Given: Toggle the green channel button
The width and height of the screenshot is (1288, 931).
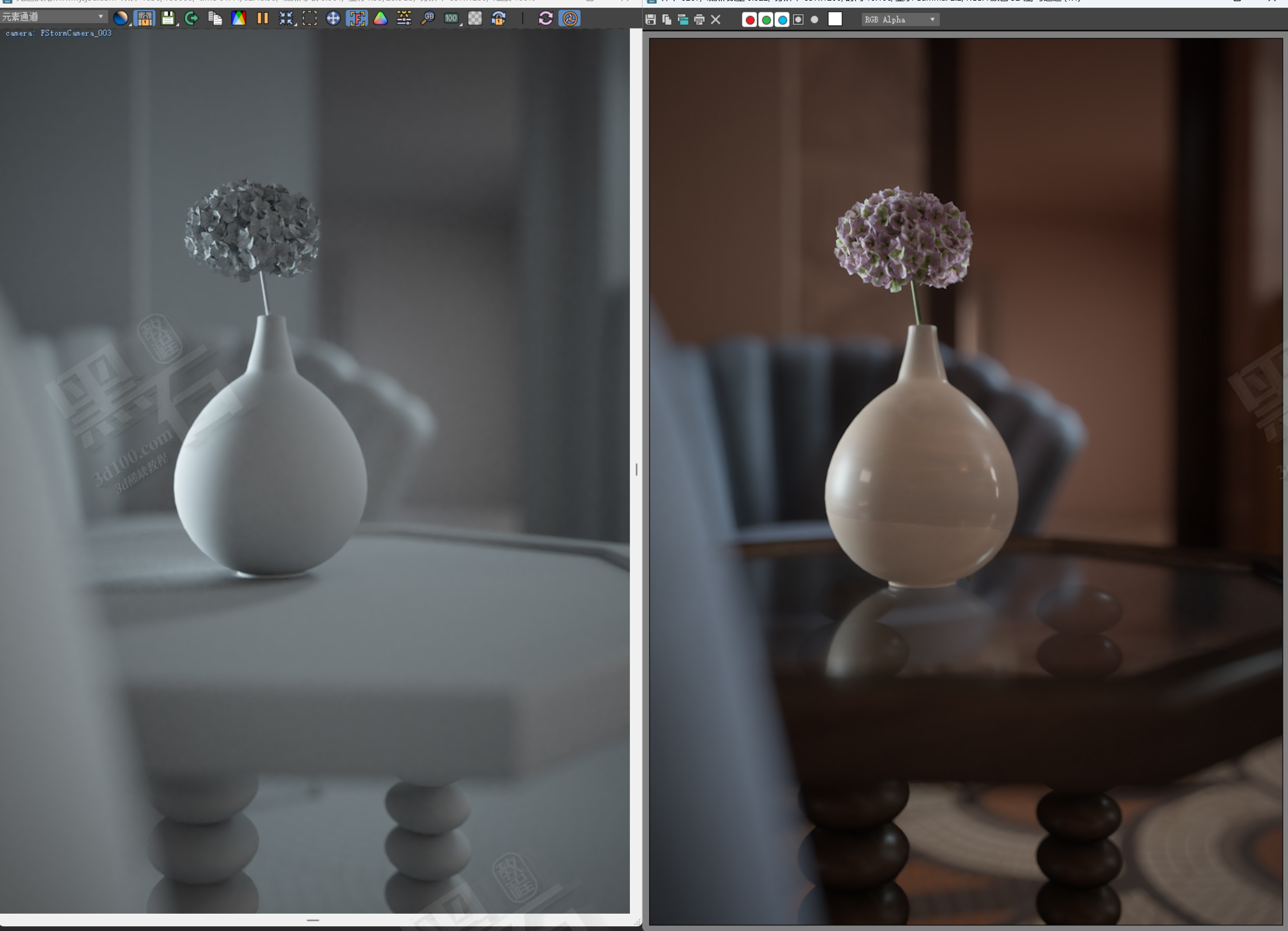Looking at the screenshot, I should [x=766, y=19].
